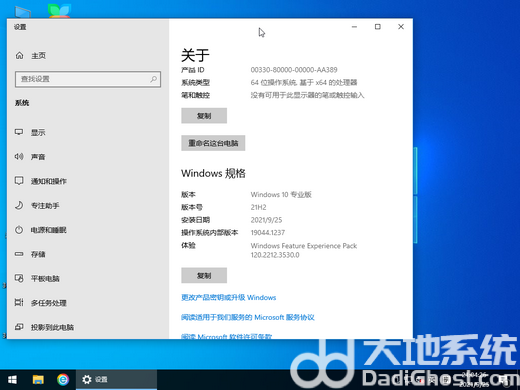The image size is (520, 390).
Task: Select the 存储 storage drive icon
Action: click(x=19, y=254)
